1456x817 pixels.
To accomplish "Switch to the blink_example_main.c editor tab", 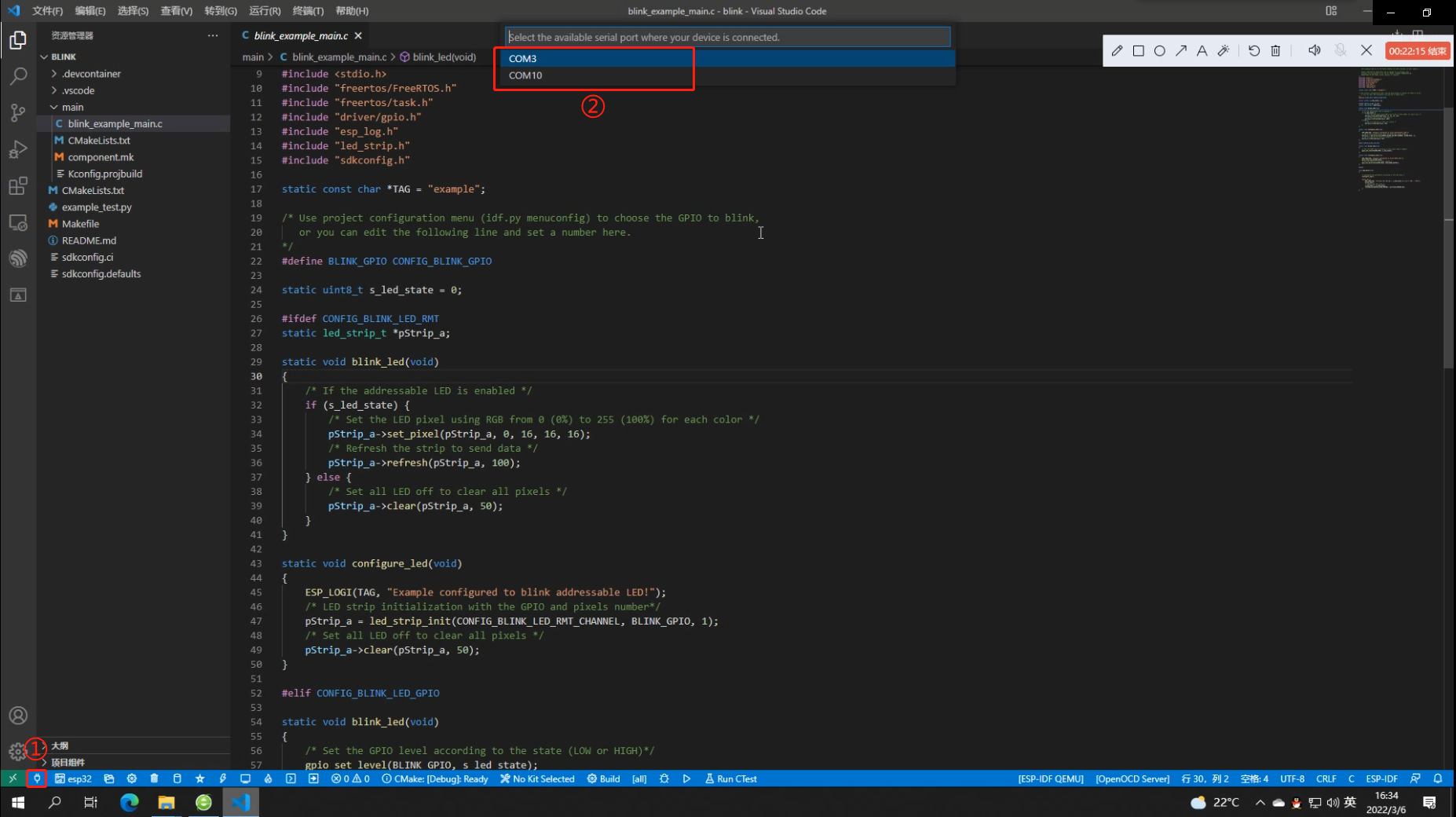I will point(302,35).
